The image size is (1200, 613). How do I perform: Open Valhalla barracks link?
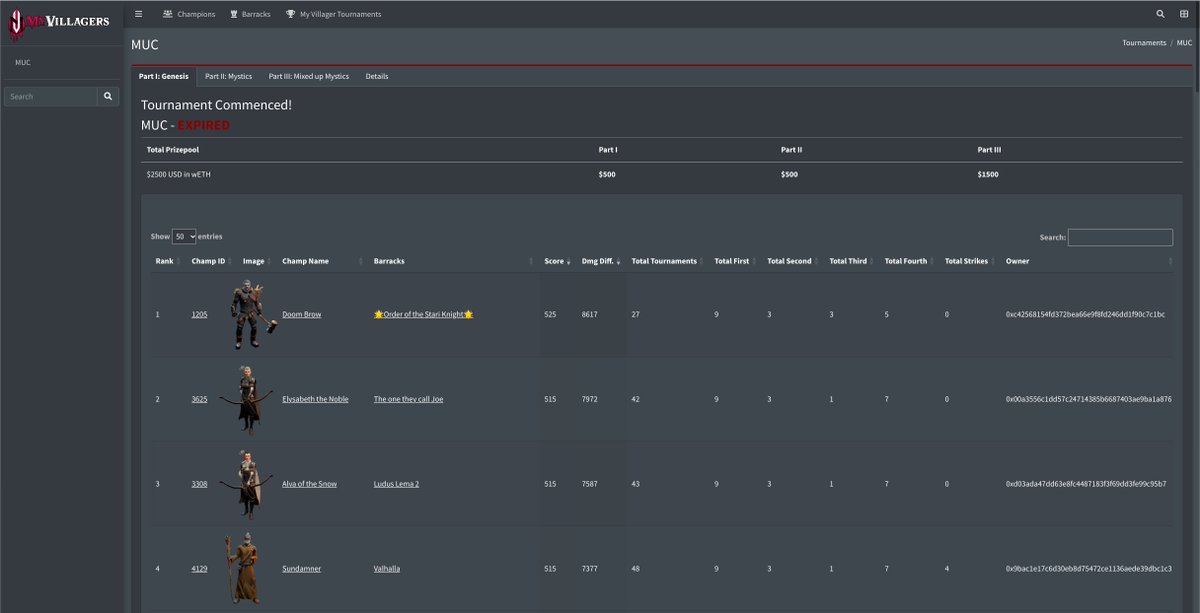click(387, 569)
